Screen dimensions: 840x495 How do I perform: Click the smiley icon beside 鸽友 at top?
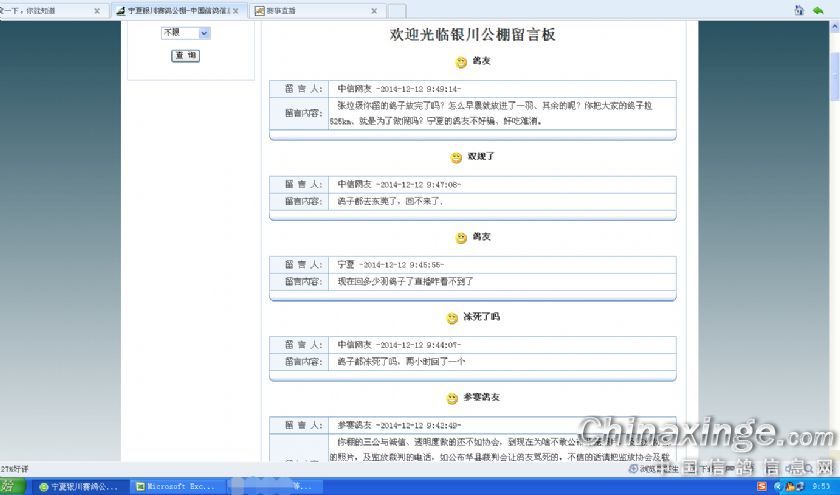(461, 62)
